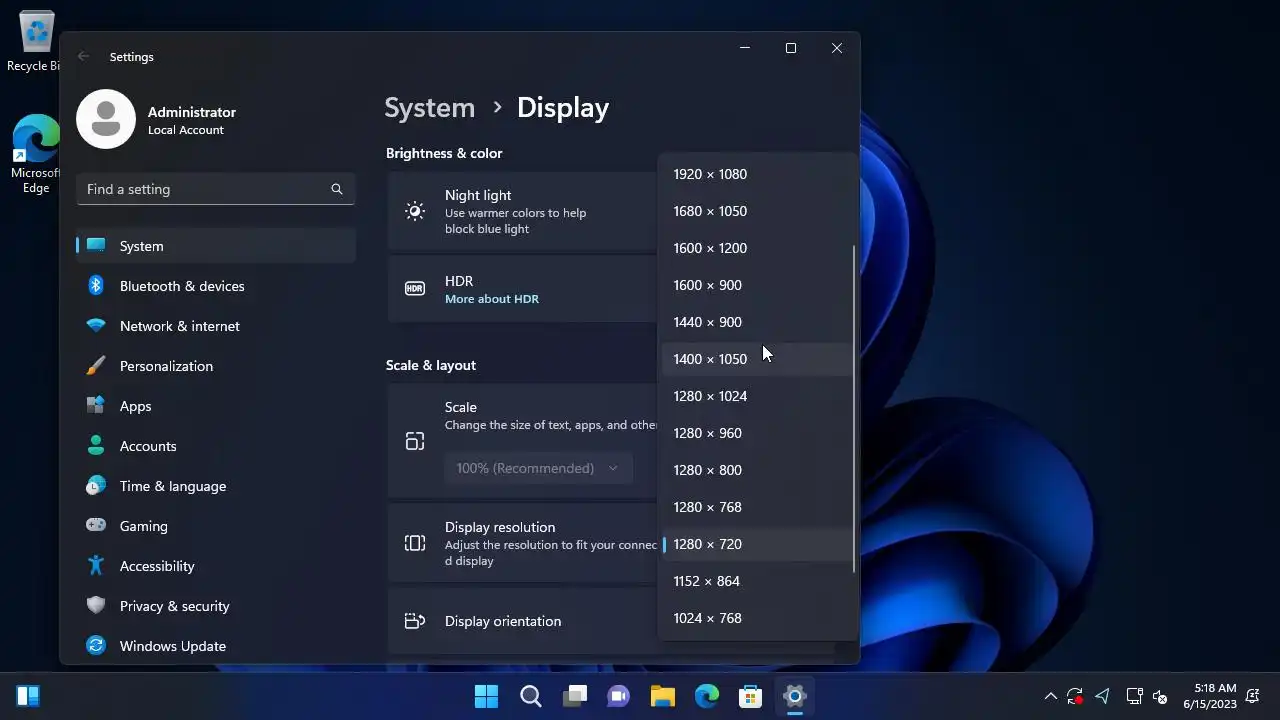Image resolution: width=1280 pixels, height=720 pixels.
Task: Open the Windows Start menu
Action: click(487, 696)
